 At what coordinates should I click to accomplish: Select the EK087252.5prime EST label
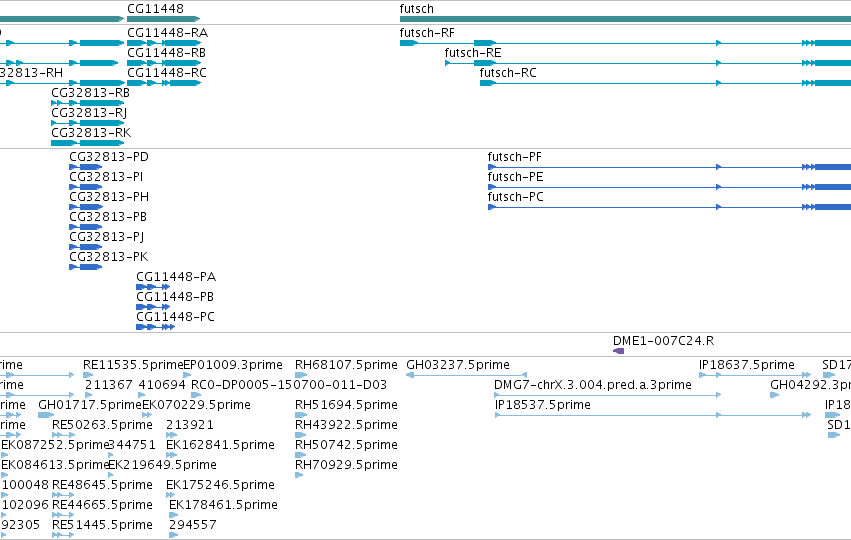point(56,445)
